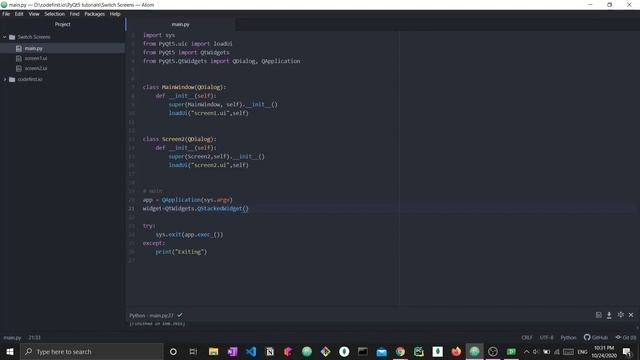Open the Selection menu
The width and height of the screenshot is (640, 360).
(x=54, y=14)
